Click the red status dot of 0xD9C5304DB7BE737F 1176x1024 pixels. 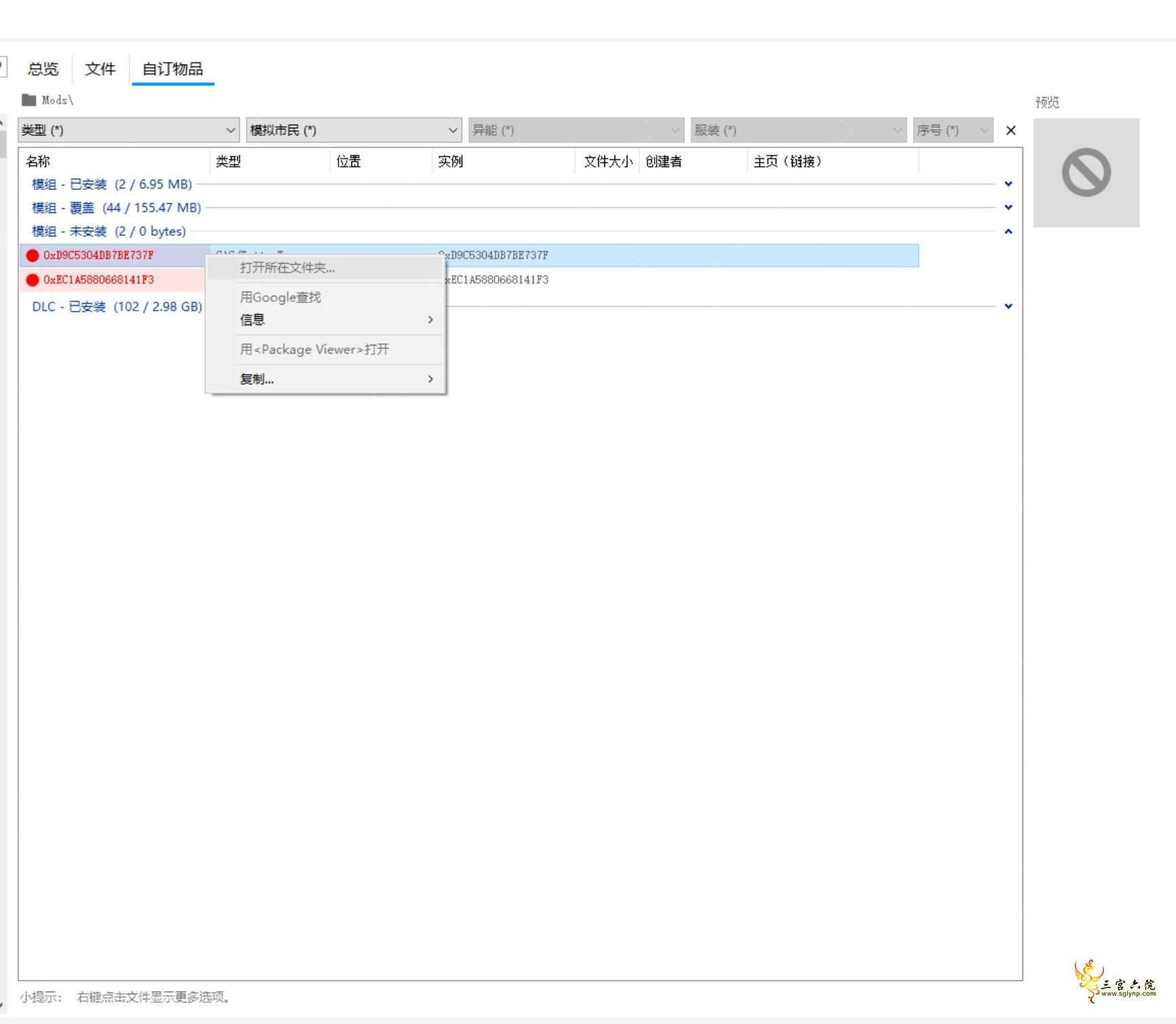(33, 256)
